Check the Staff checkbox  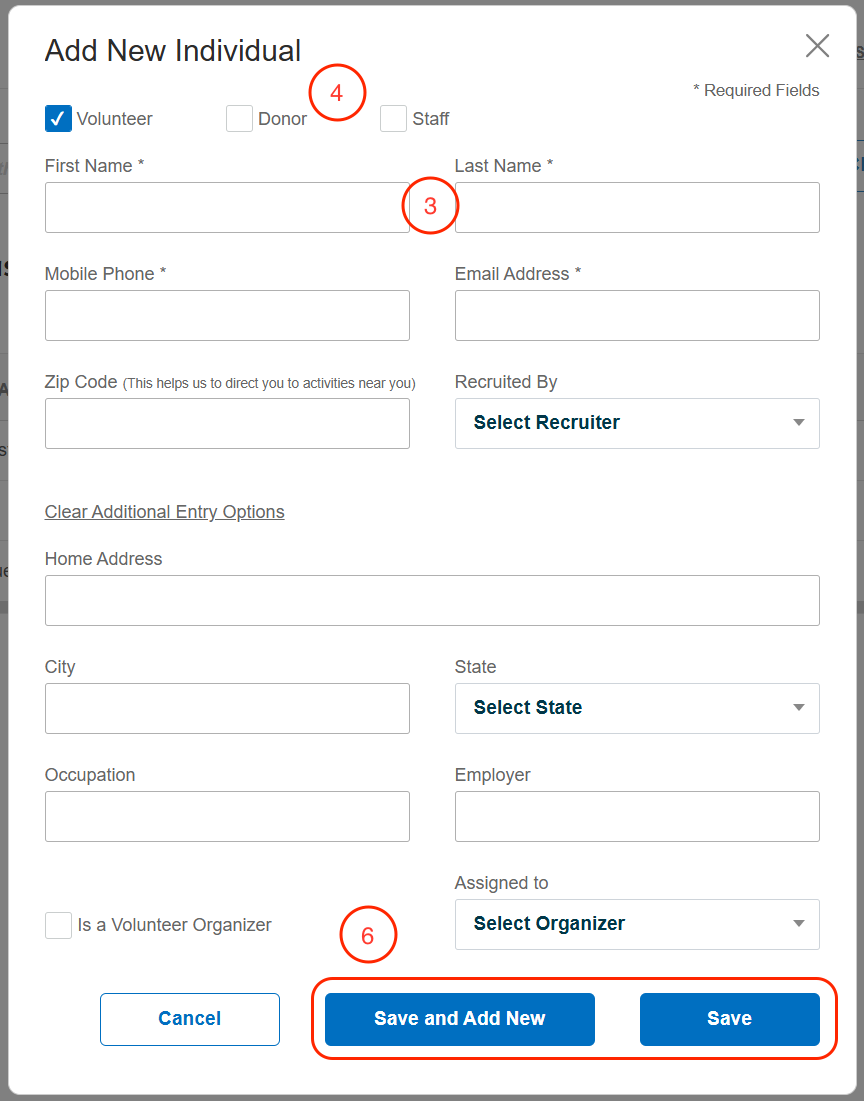click(393, 119)
